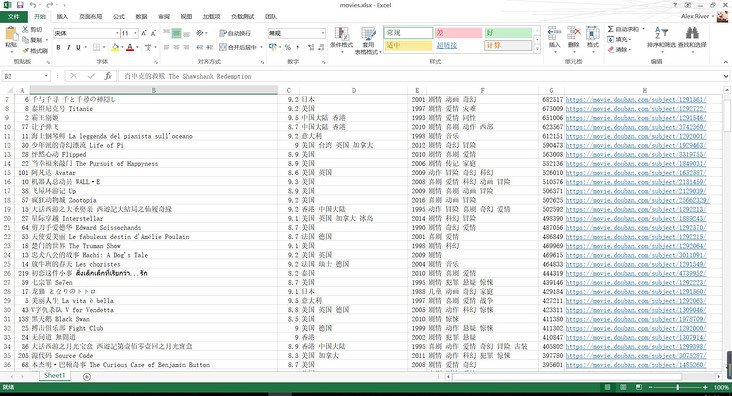Click the Sort and Filter icon

pyautogui.click(x=661, y=33)
